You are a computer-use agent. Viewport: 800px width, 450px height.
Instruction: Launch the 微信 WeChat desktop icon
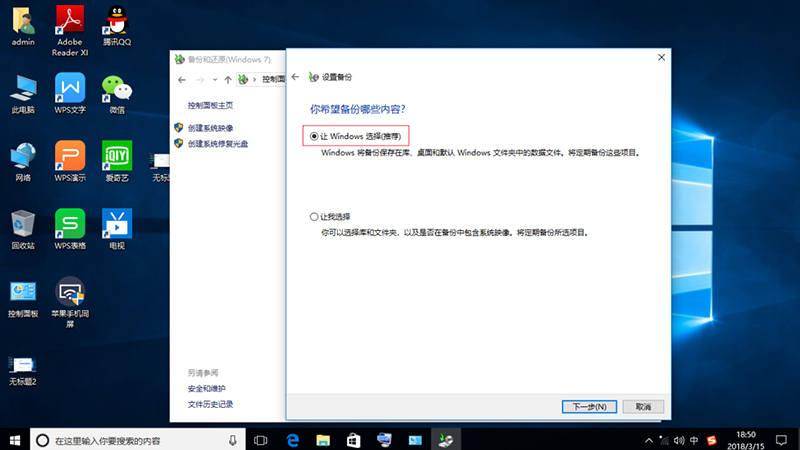pyautogui.click(x=117, y=94)
